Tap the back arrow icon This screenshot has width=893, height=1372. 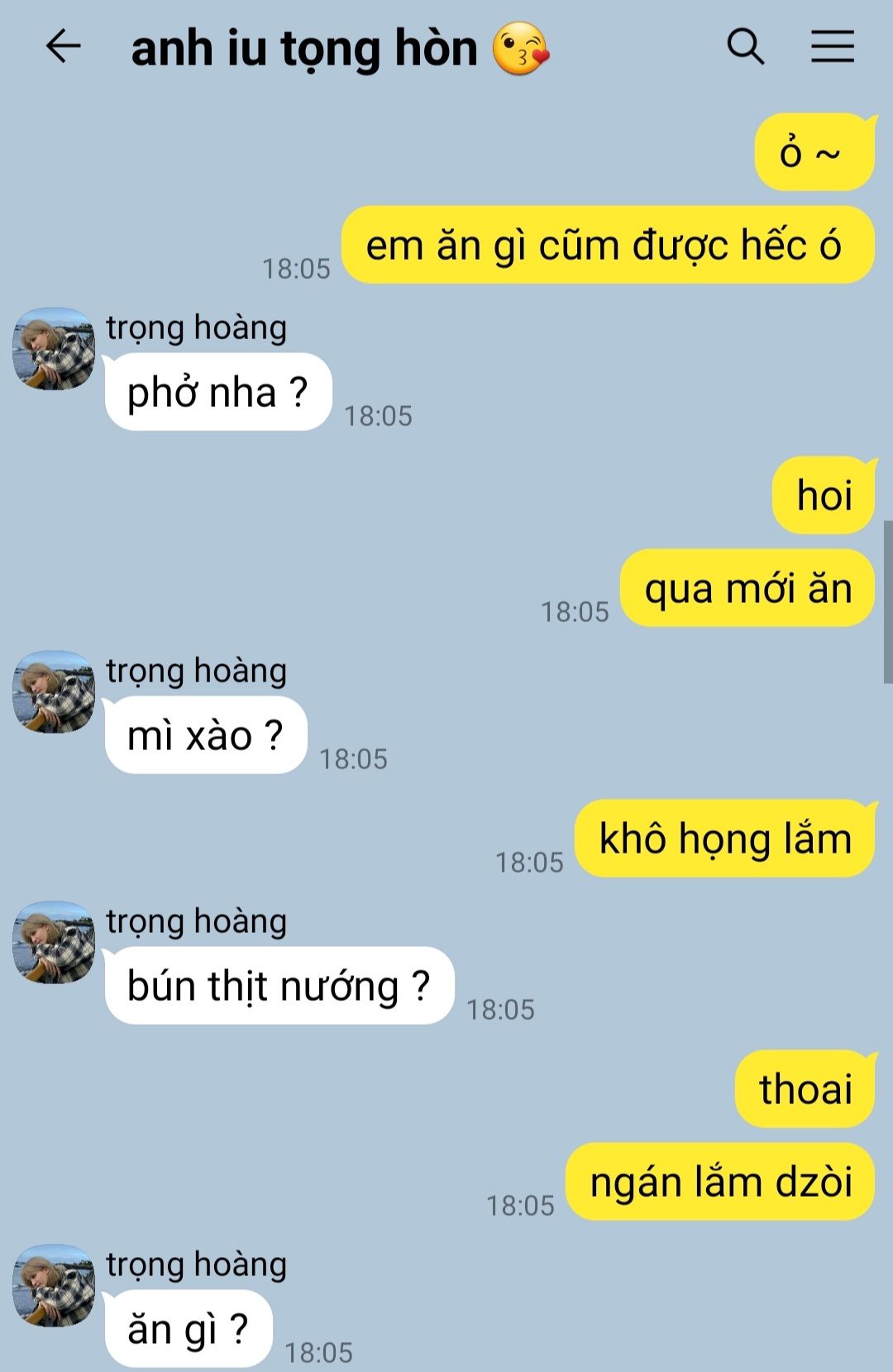click(x=63, y=46)
